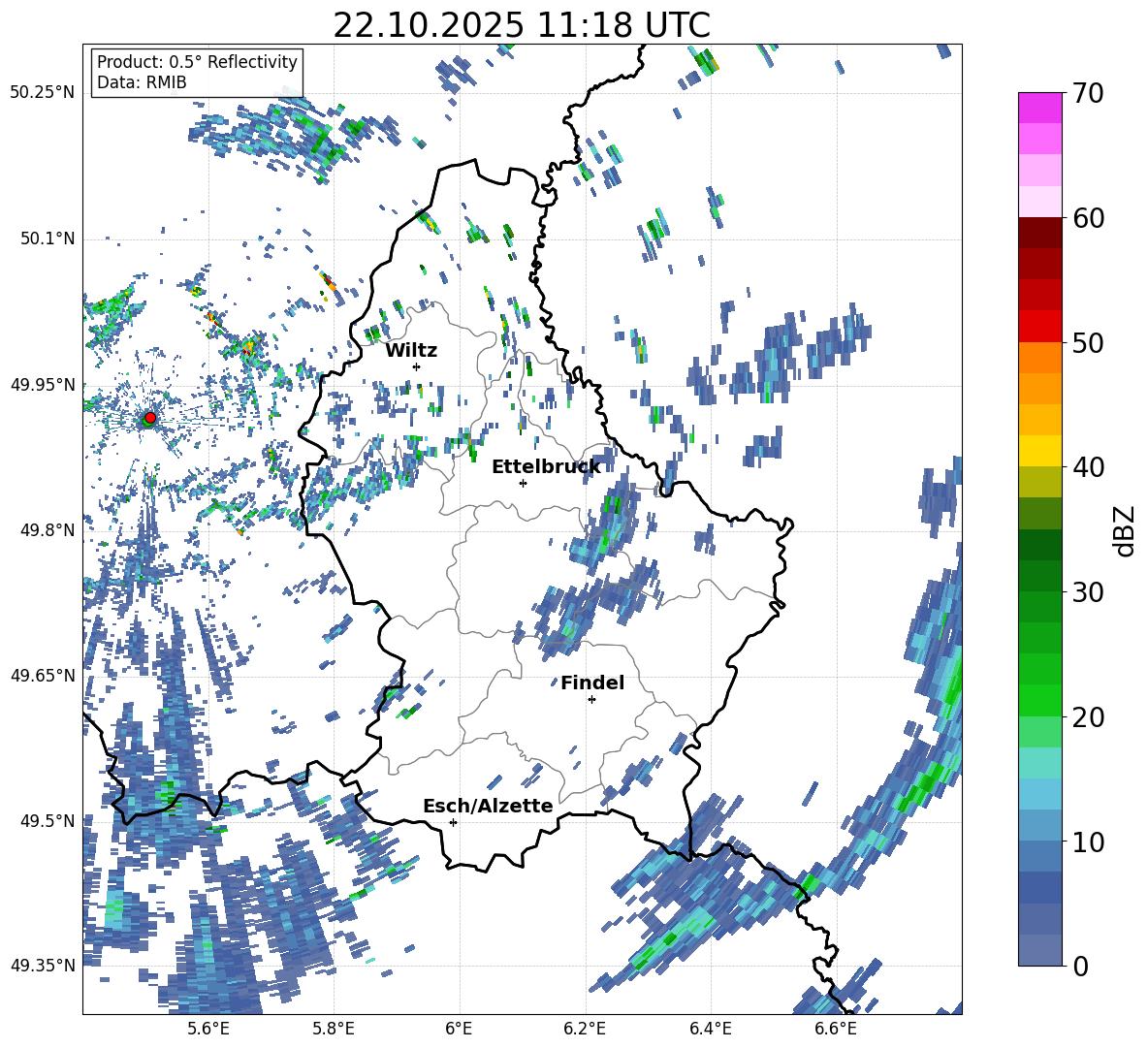Click the Esch/Alzette city label
1148x1048 pixels.
488,807
